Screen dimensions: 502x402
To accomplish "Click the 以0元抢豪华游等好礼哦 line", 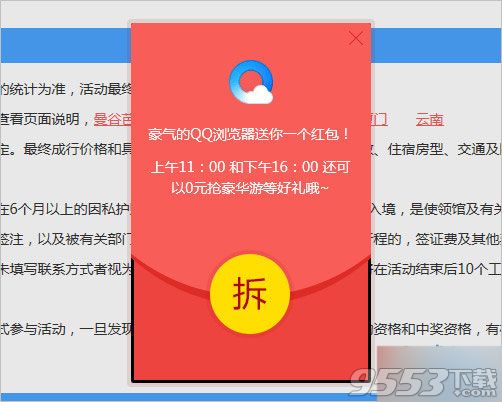I will coord(250,188).
